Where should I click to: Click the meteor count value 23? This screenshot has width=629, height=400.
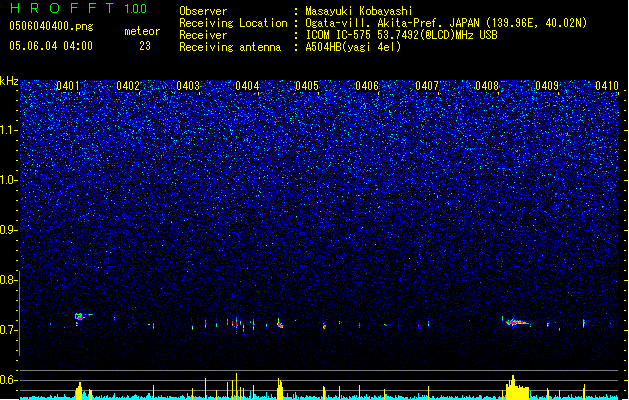(x=145, y=46)
